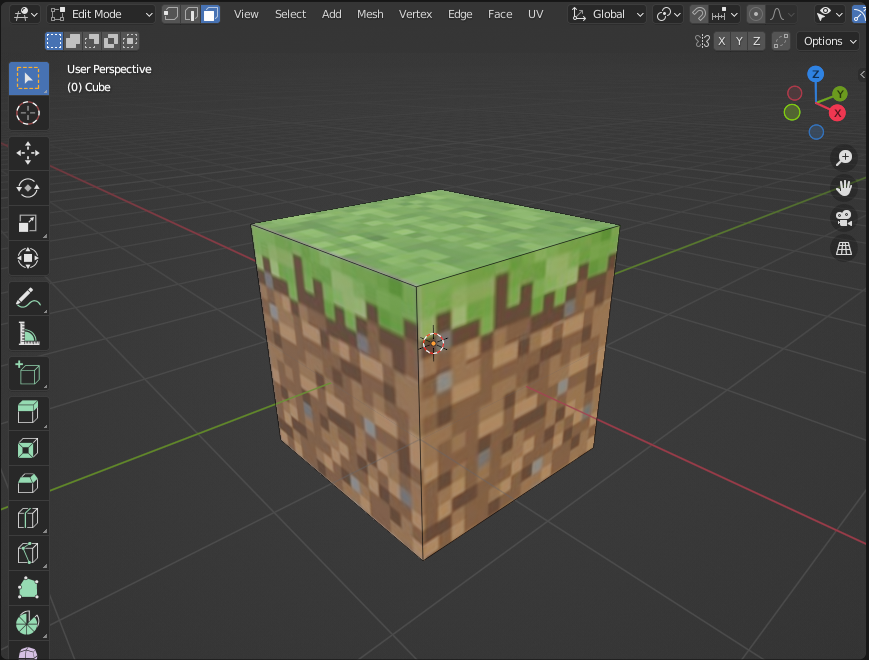869x660 pixels.
Task: Open Global transform orientation dropdown
Action: coord(608,14)
